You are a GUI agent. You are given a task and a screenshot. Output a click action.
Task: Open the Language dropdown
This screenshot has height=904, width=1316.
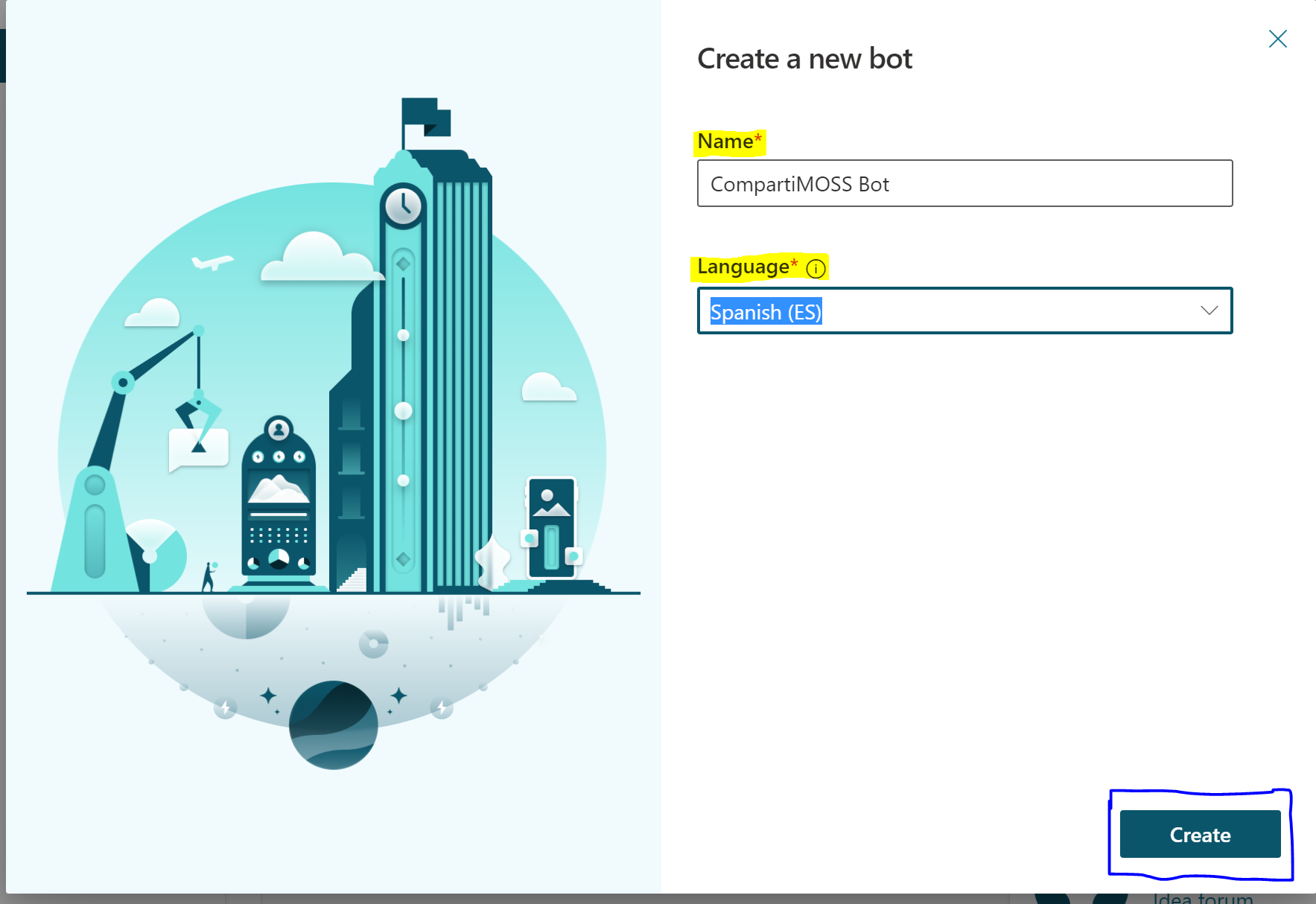pyautogui.click(x=964, y=311)
